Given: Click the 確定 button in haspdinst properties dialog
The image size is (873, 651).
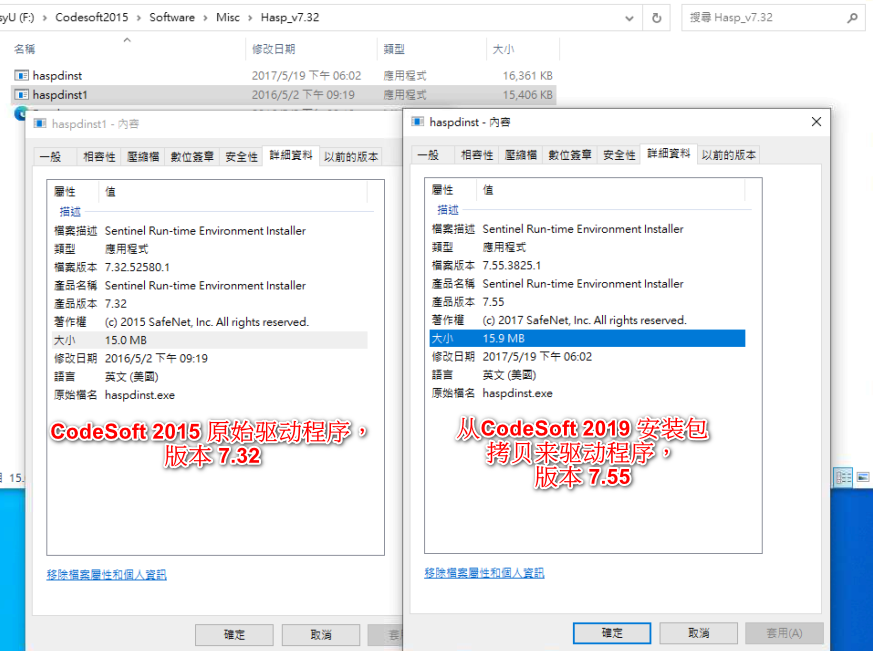Looking at the screenshot, I should click(x=611, y=632).
